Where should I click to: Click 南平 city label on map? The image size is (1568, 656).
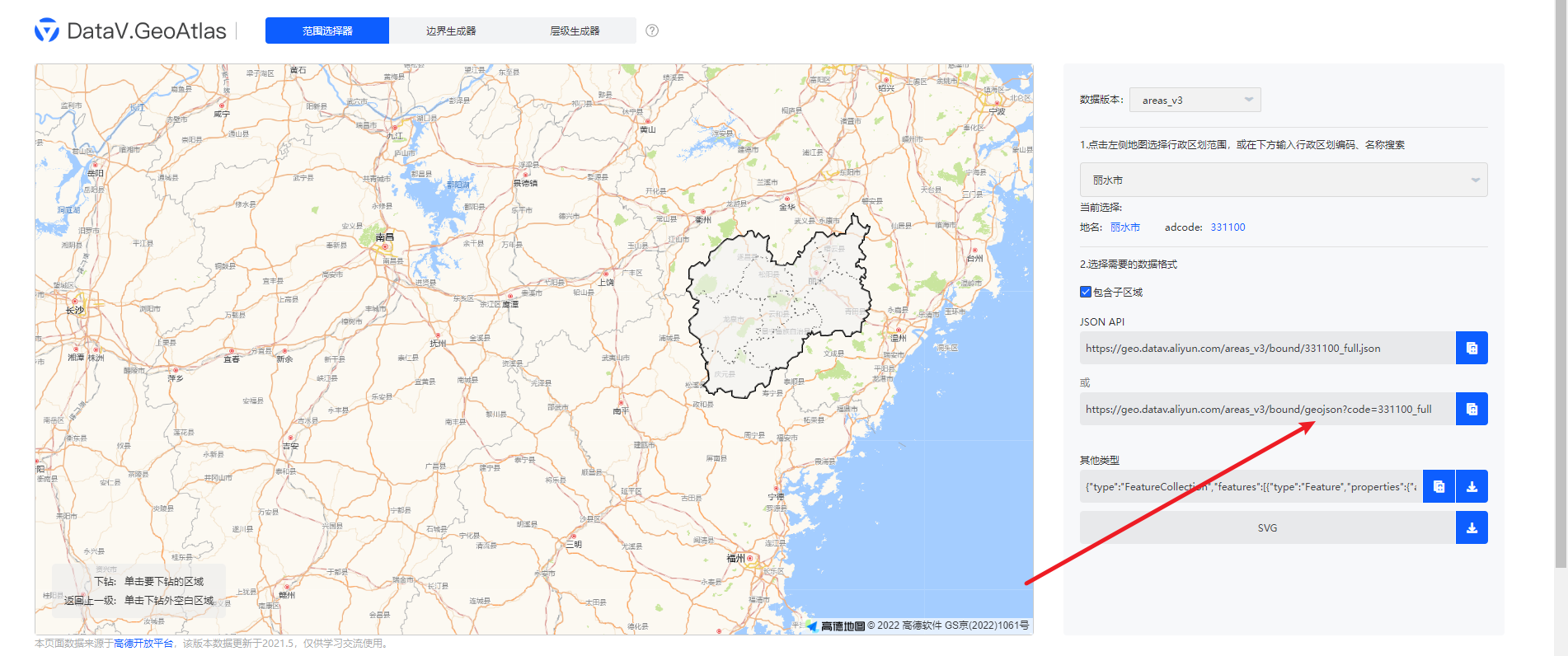621,410
